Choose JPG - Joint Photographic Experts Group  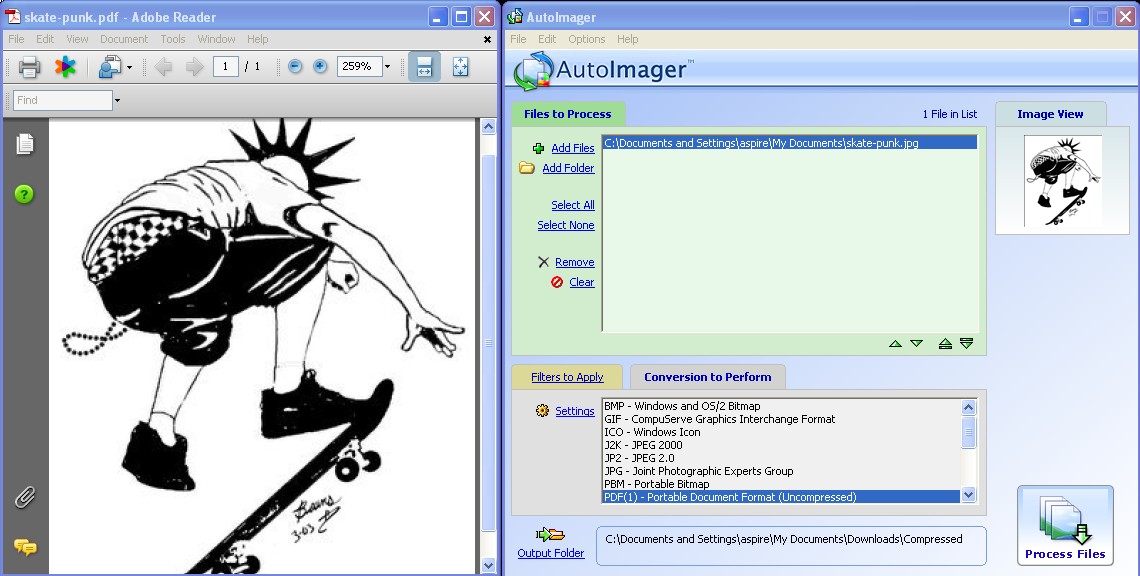[x=782, y=471]
